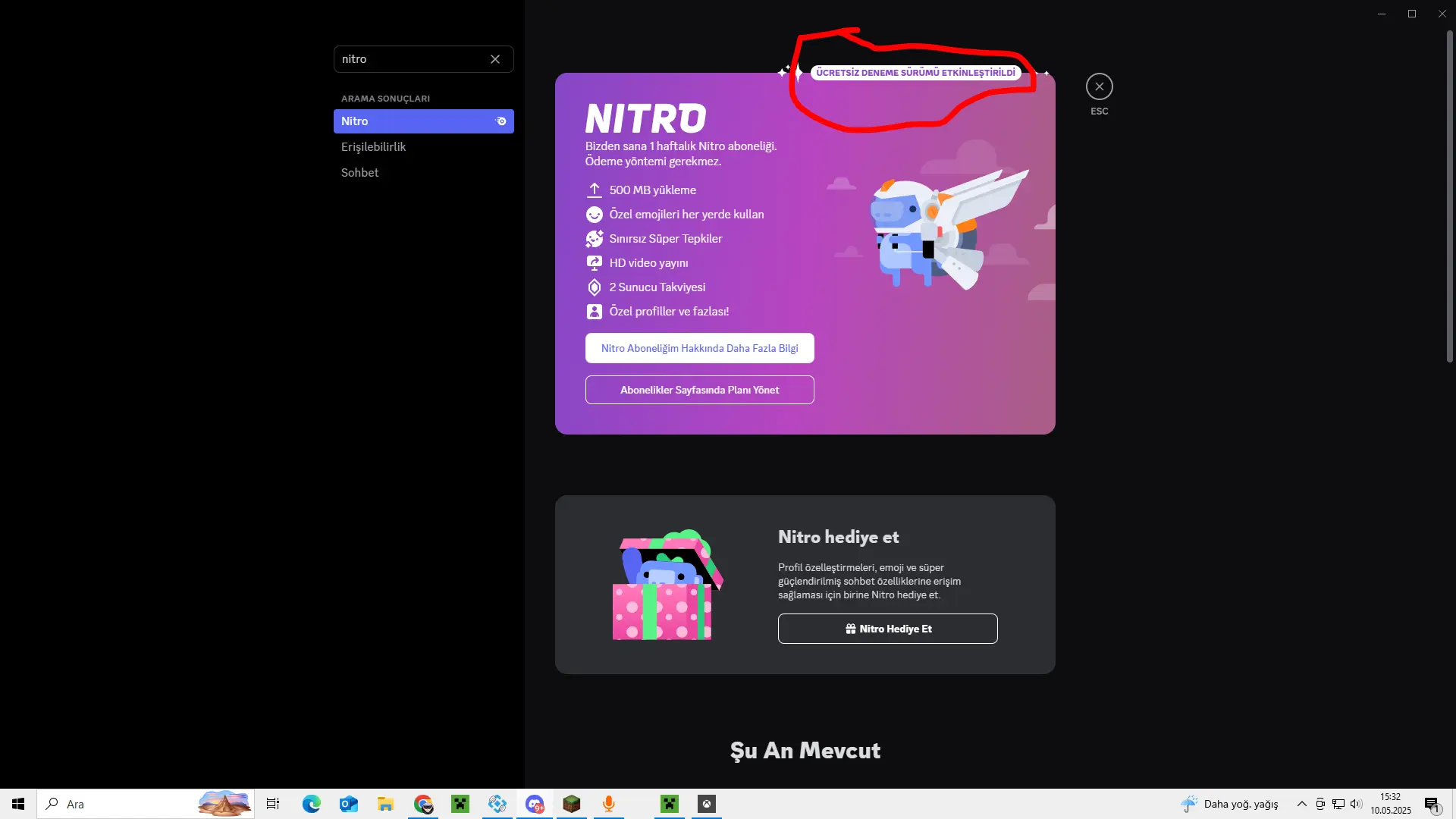1456x819 pixels.
Task: Click the ARAMA SONUÇLARI label
Action: 385,99
